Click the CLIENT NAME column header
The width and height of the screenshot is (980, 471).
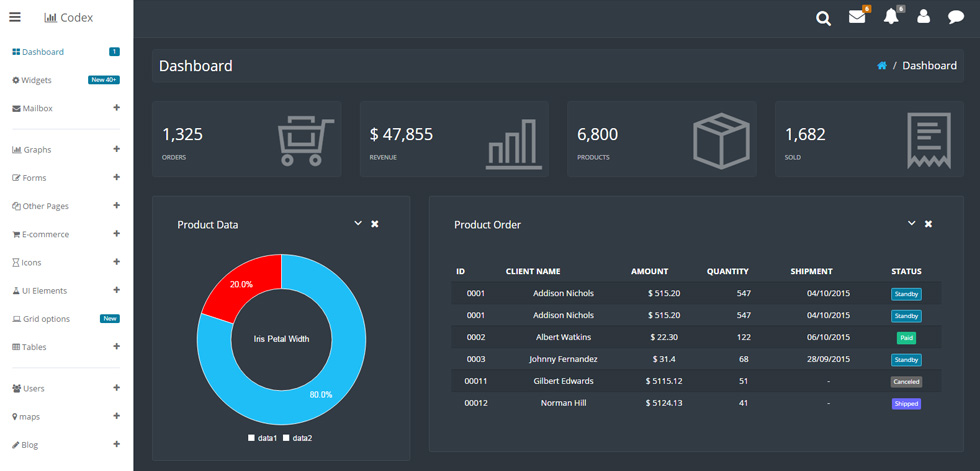[533, 271]
